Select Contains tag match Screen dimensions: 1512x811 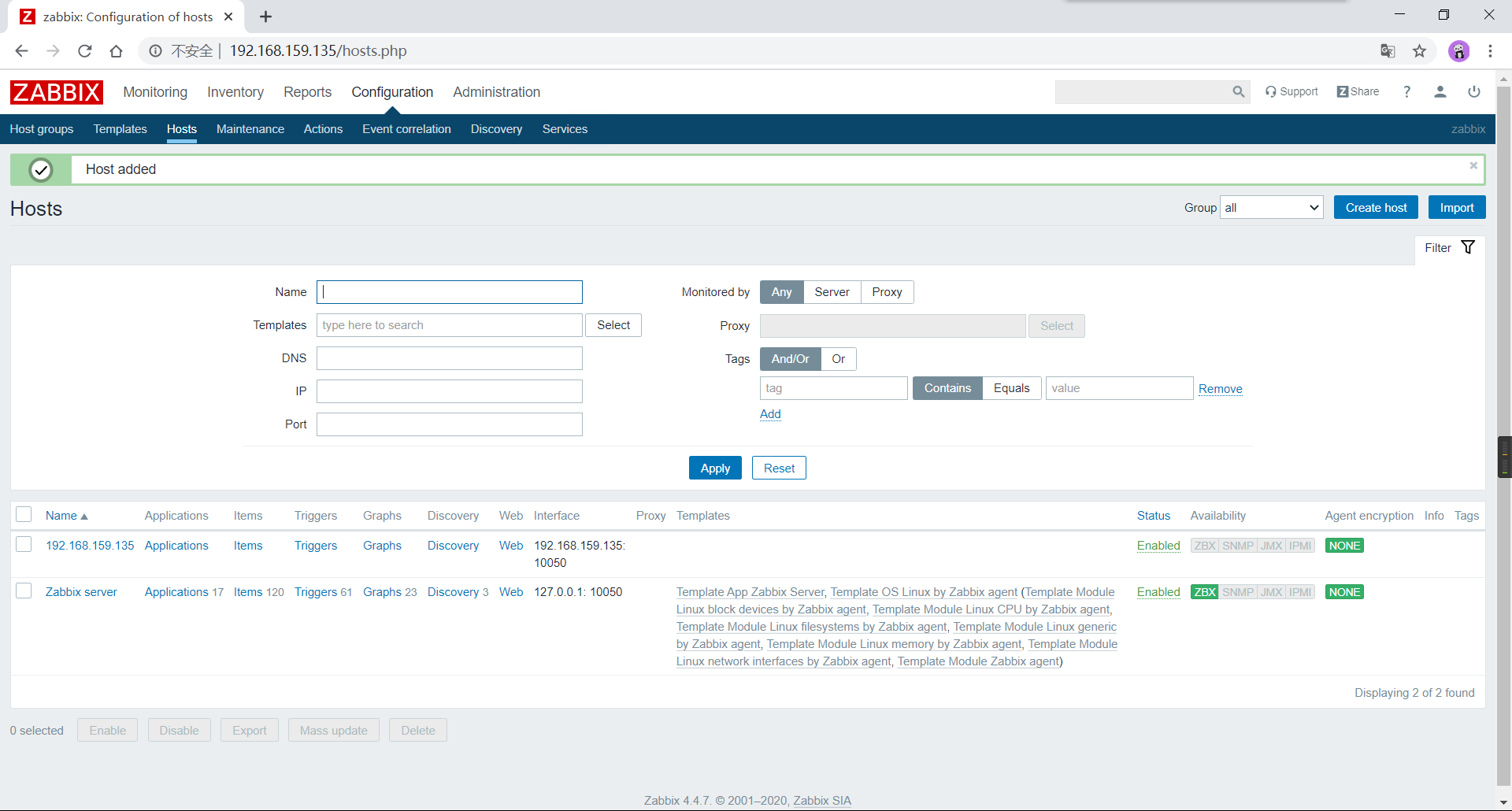click(947, 388)
